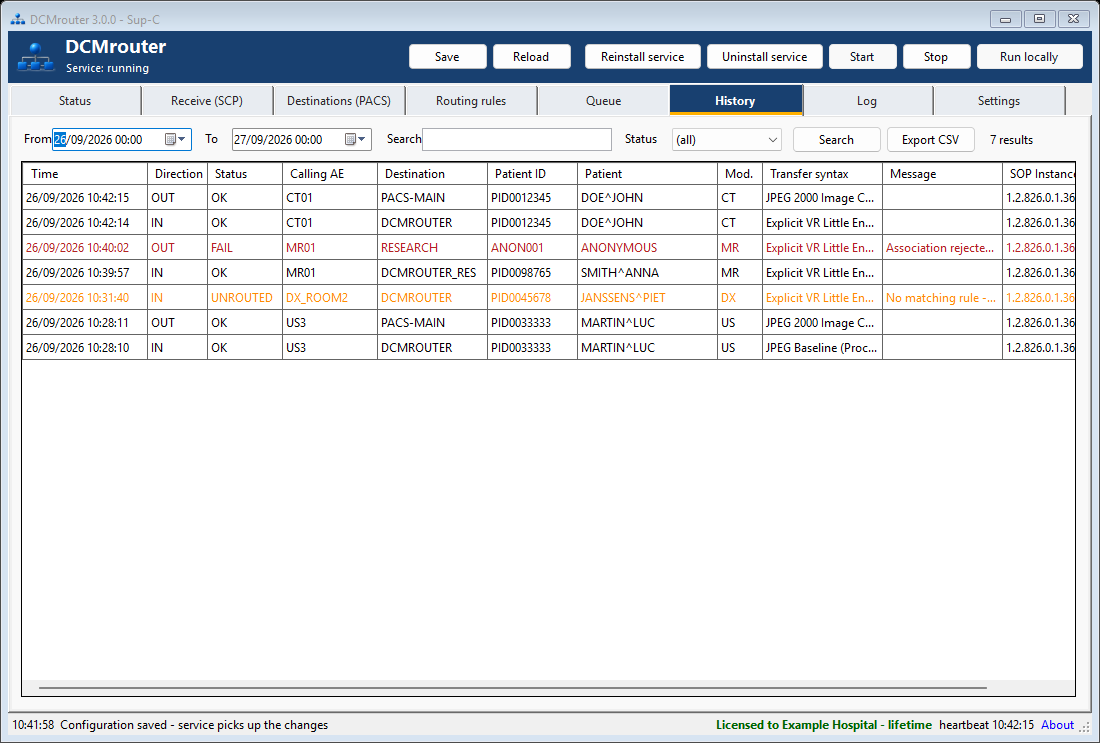Sort by the Destination column header
The image size is (1100, 743).
pyautogui.click(x=432, y=174)
